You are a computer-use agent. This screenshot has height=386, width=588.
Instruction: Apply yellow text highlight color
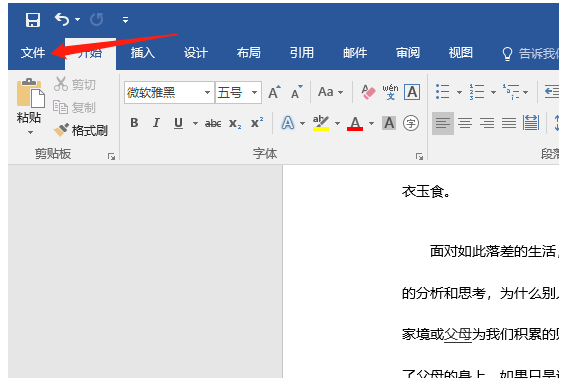pos(321,123)
